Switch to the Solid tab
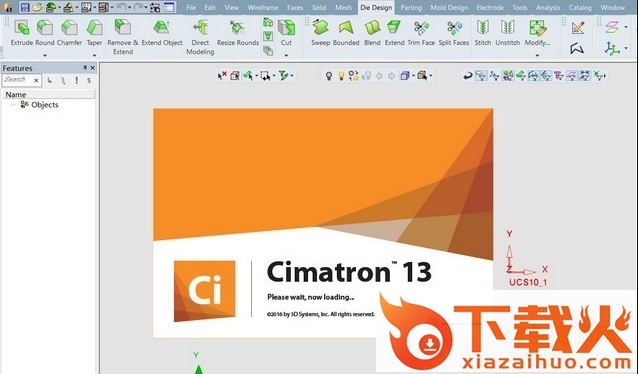This screenshot has height=374, width=639. coord(319,7)
